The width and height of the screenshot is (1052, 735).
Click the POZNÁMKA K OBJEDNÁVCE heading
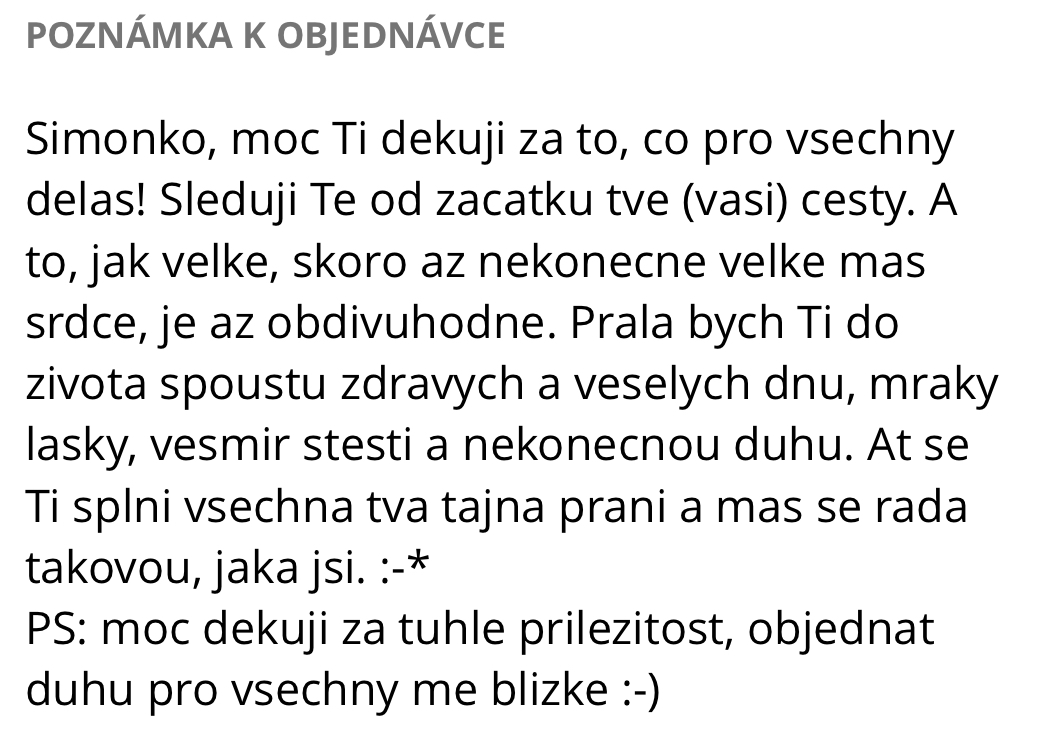coord(266,36)
